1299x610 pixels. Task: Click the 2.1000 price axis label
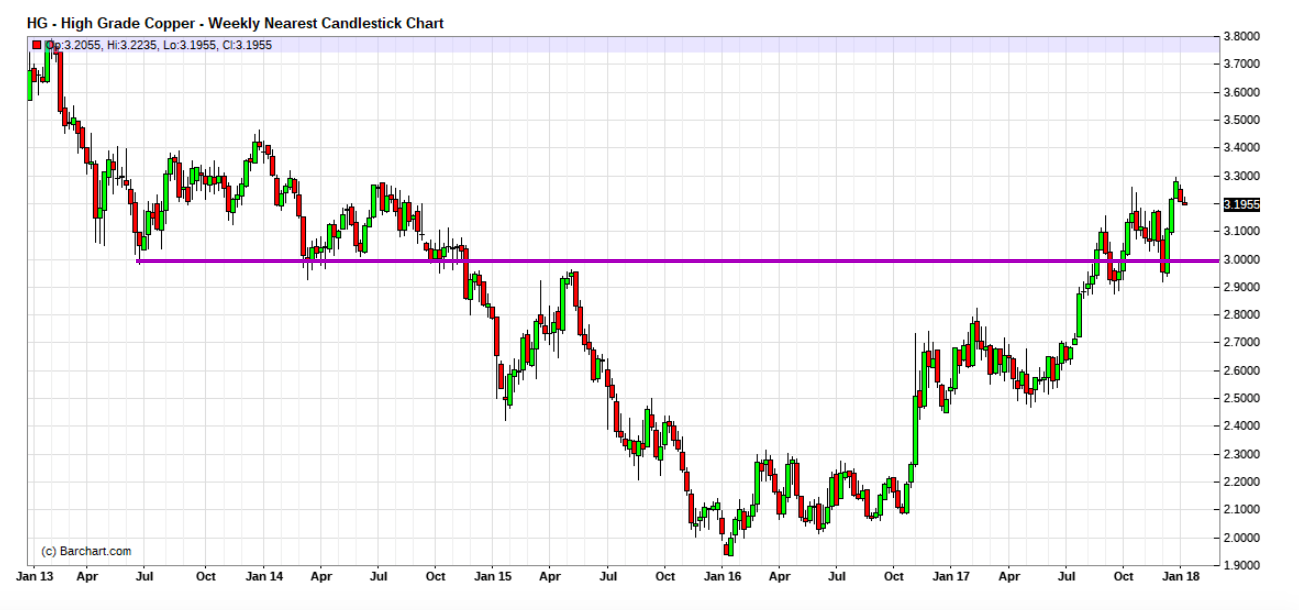(x=1242, y=510)
